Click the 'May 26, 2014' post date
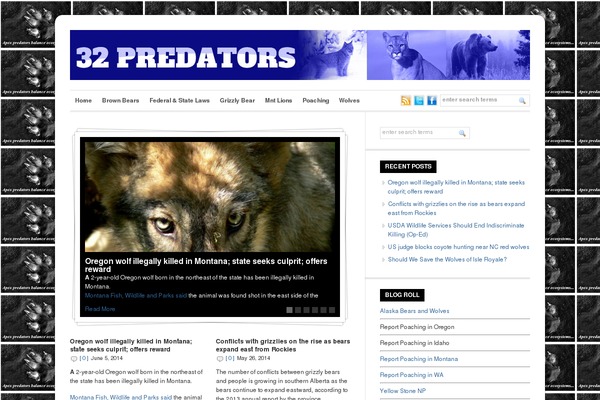This screenshot has height=400, width=600. click(x=253, y=358)
